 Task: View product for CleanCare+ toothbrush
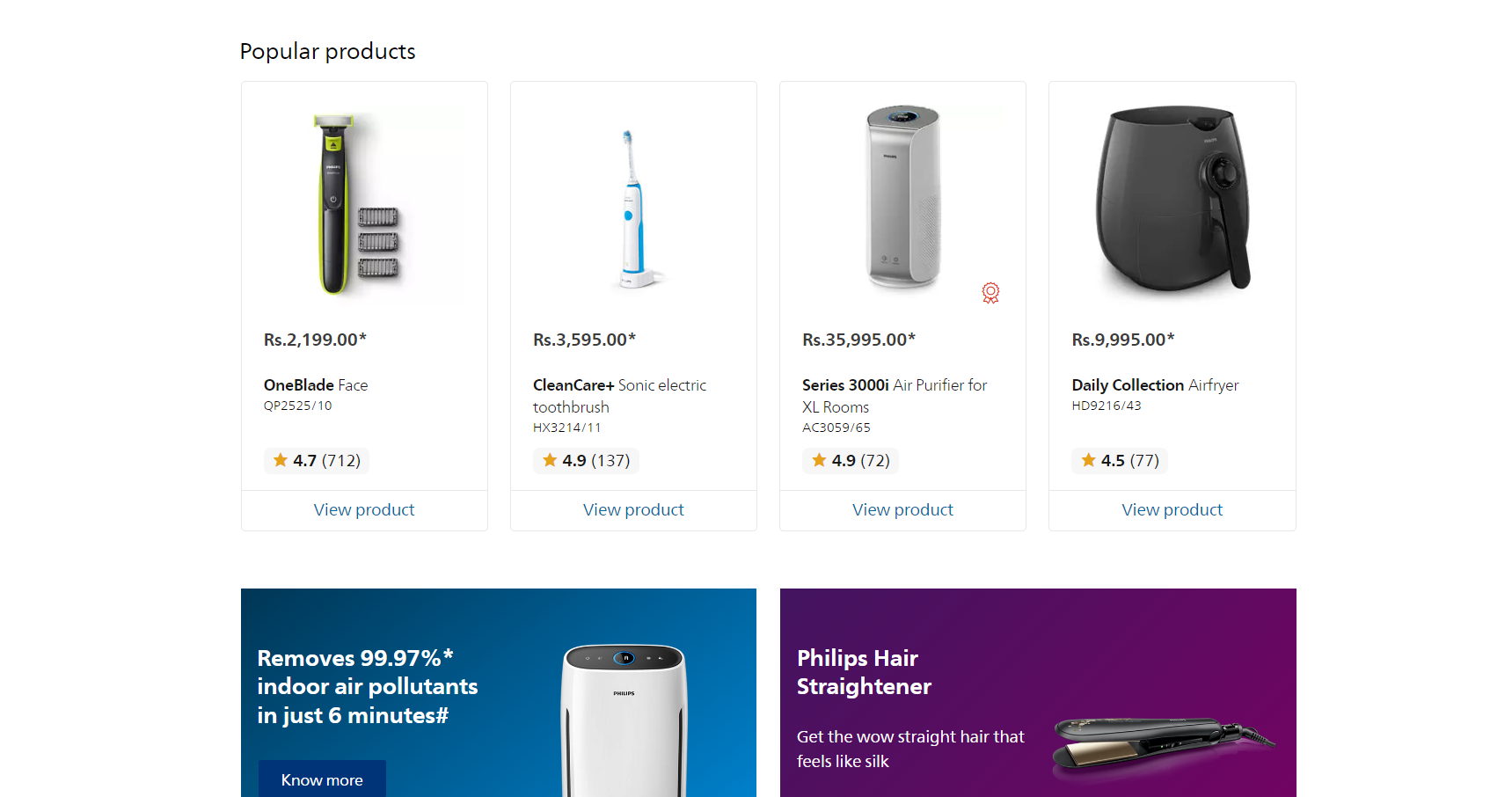click(x=633, y=510)
